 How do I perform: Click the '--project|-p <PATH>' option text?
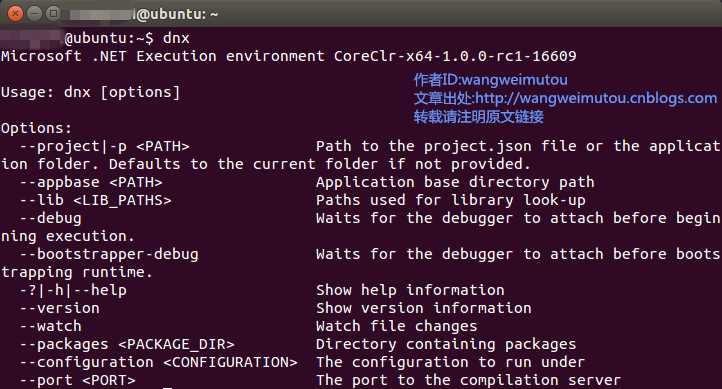(x=104, y=146)
